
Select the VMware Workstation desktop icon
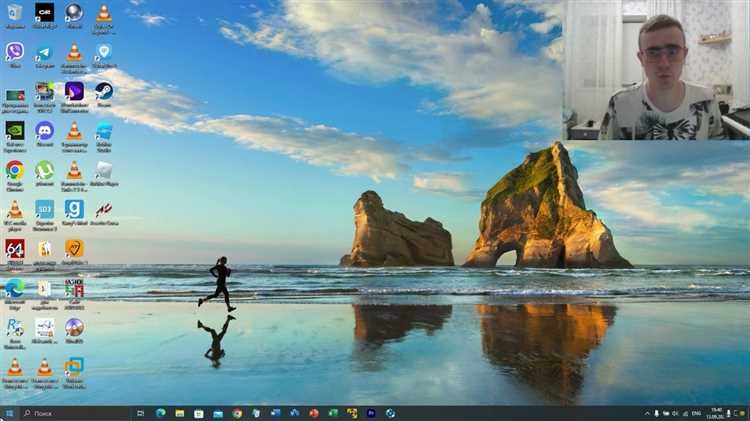[x=74, y=367]
